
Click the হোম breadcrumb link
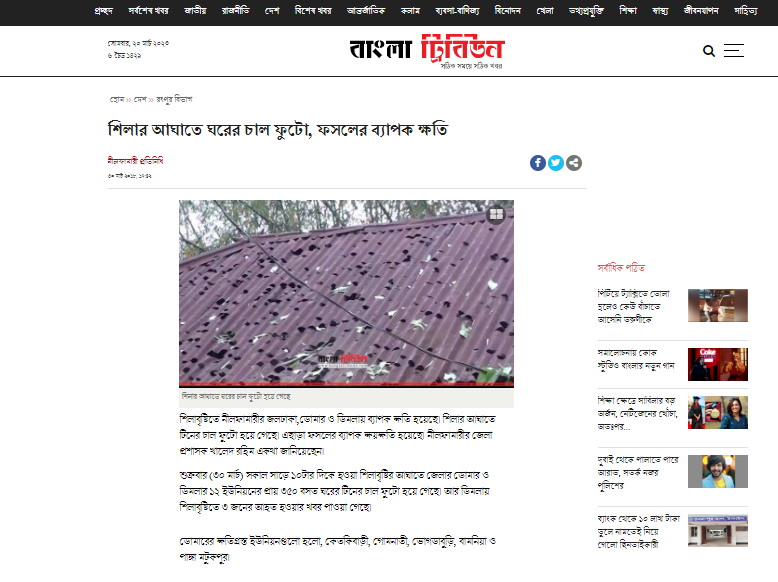click(117, 100)
